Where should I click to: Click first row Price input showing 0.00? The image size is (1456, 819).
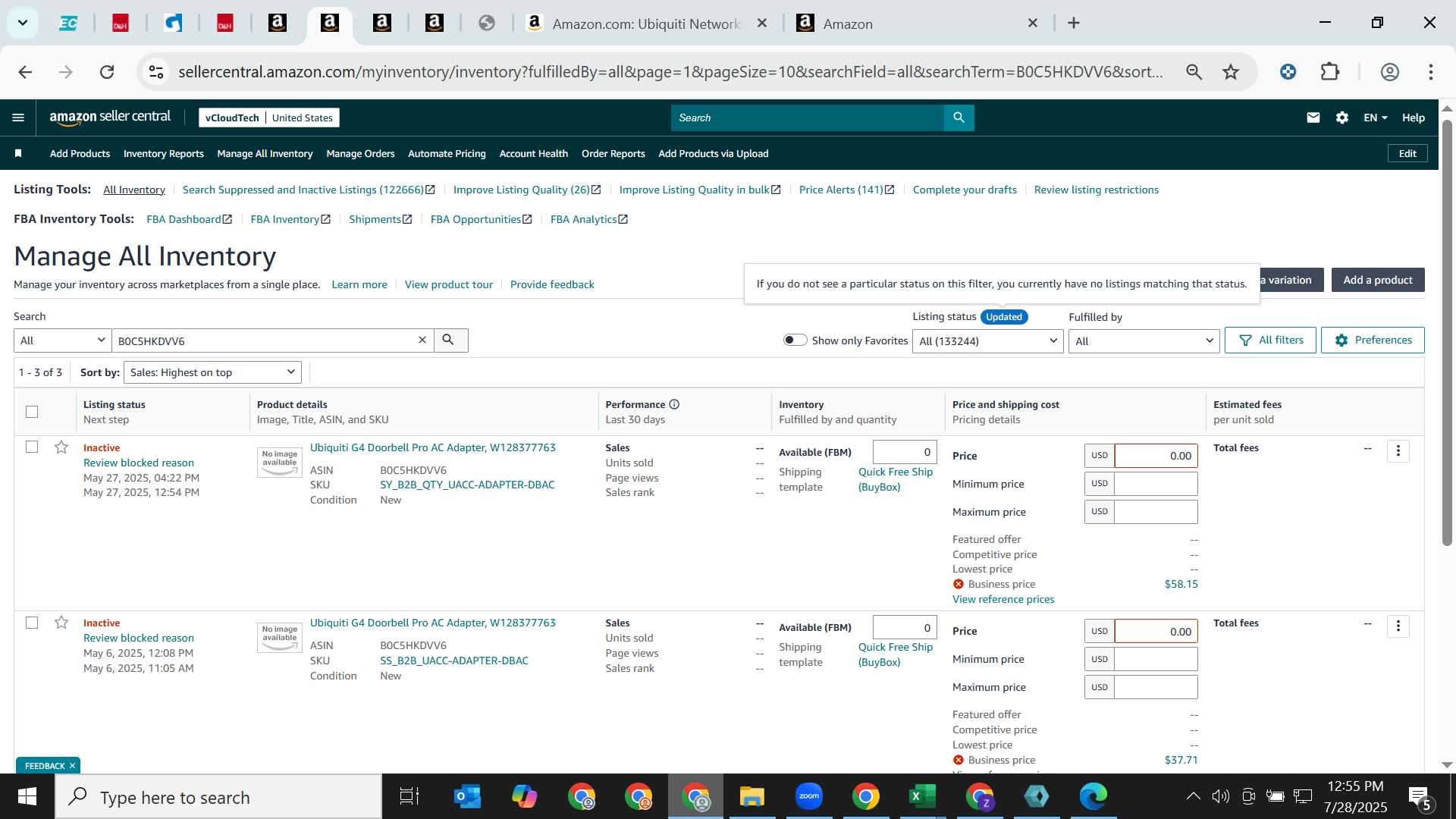[1156, 456]
